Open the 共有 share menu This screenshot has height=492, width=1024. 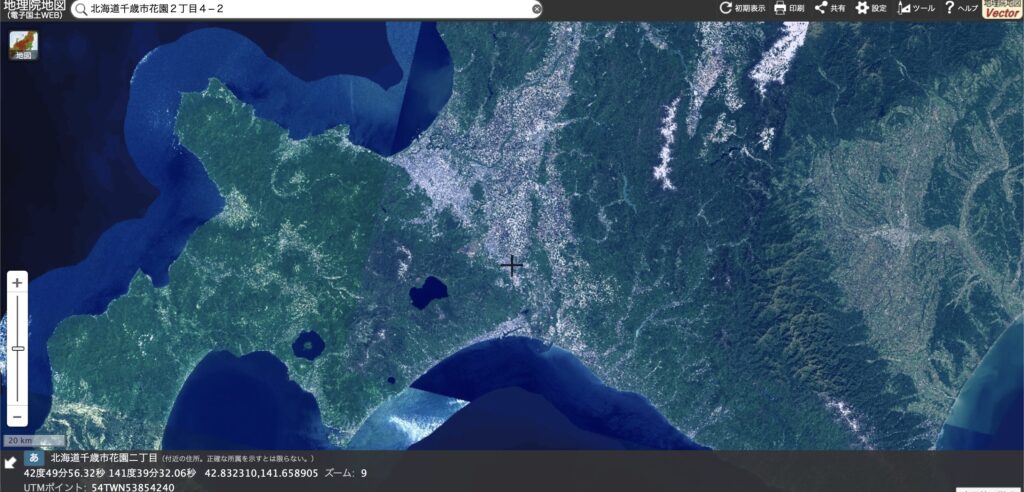point(830,8)
